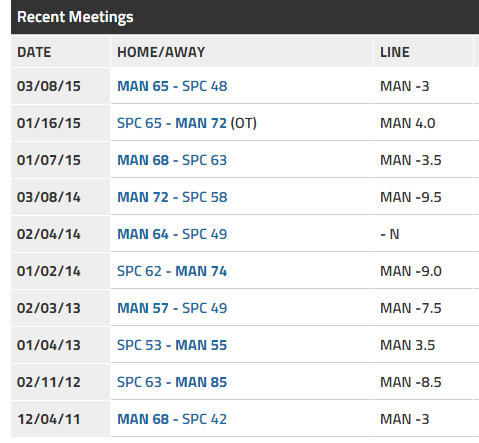Click the Recent Meetings section title

coord(75,17)
